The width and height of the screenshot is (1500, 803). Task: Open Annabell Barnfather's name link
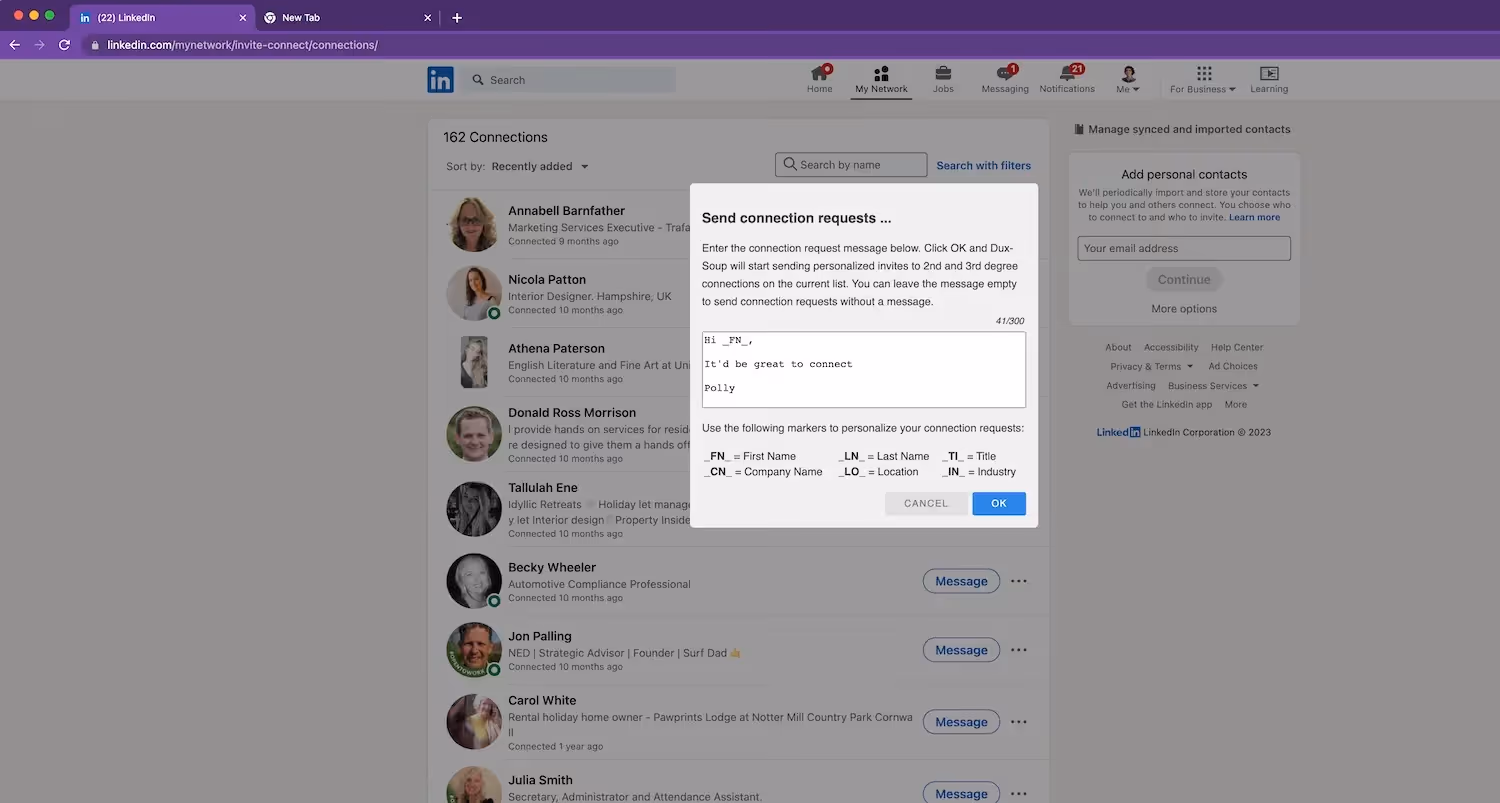(x=566, y=211)
